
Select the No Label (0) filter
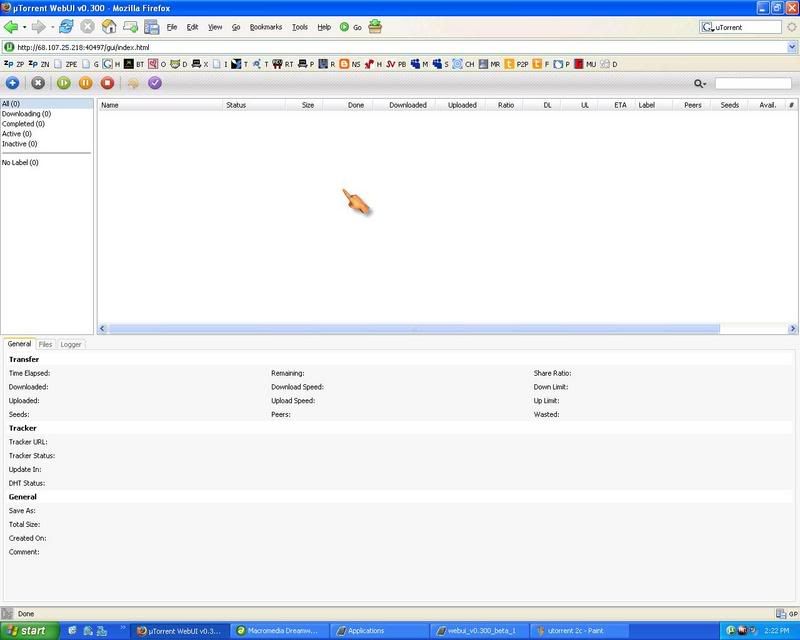click(20, 162)
